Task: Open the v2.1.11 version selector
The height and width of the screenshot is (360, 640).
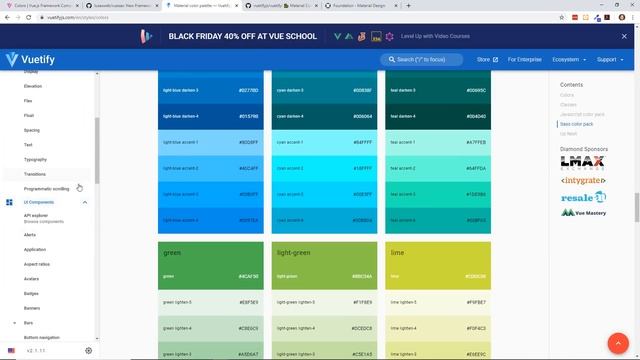Action: [x=36, y=351]
